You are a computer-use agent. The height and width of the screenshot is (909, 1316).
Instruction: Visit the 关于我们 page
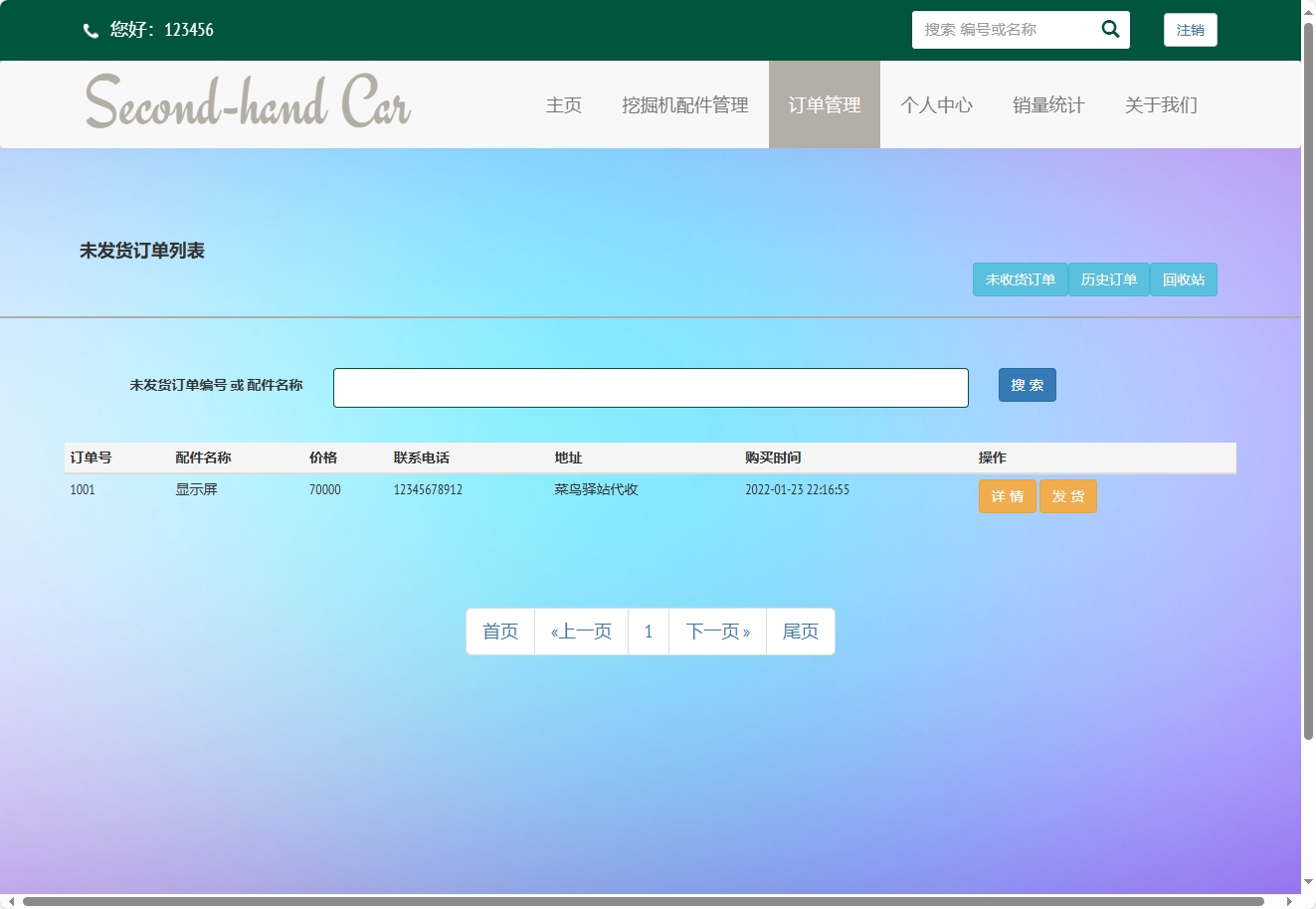(1161, 105)
